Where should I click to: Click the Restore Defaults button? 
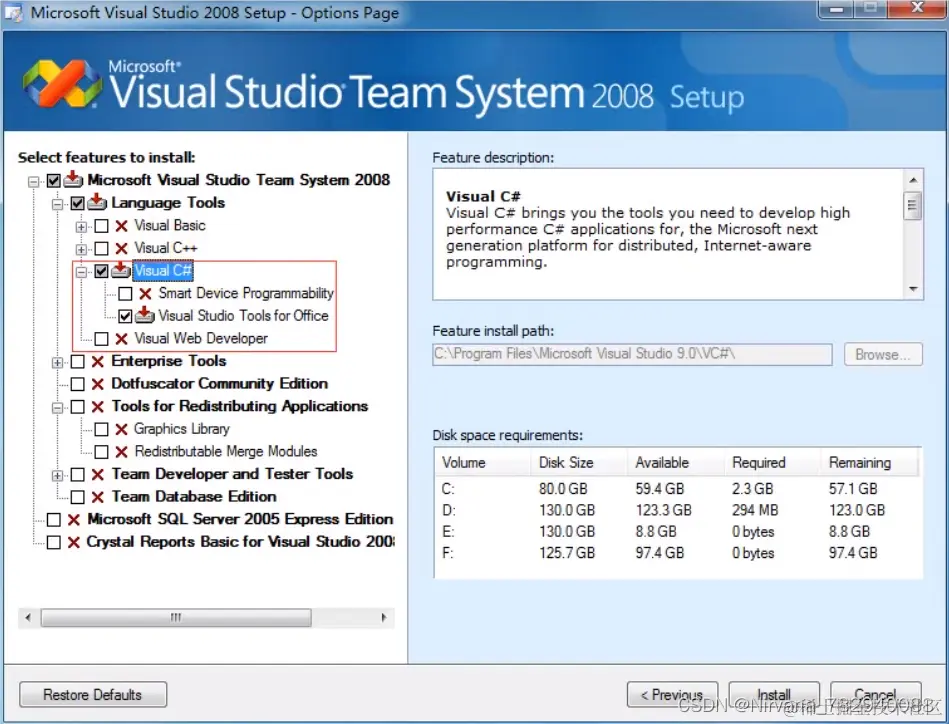(93, 694)
